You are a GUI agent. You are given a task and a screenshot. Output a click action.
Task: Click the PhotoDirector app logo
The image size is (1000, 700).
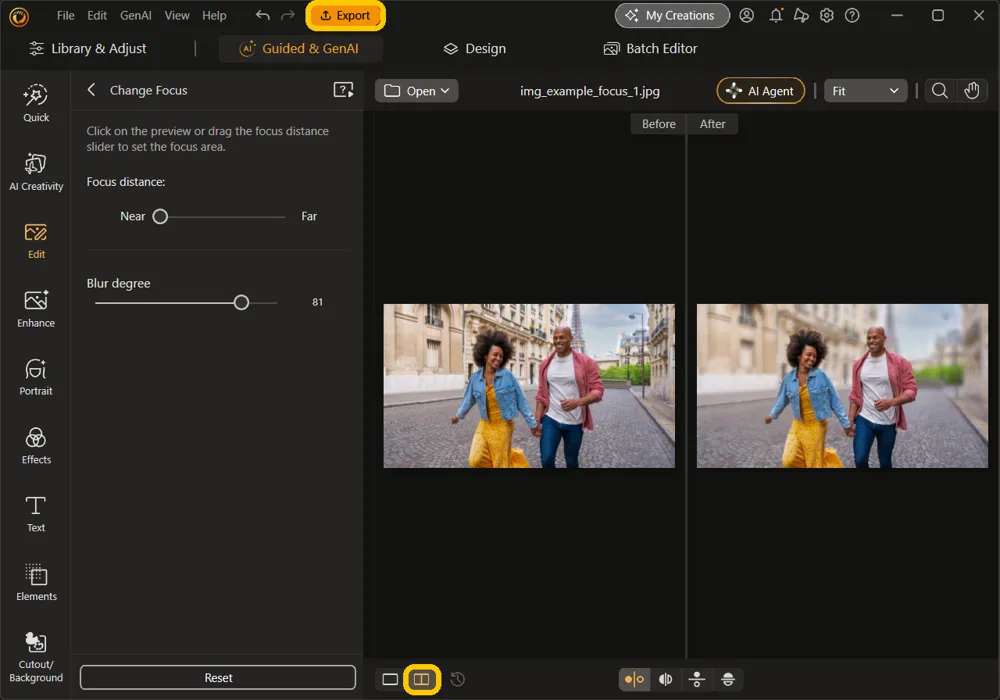pyautogui.click(x=19, y=17)
